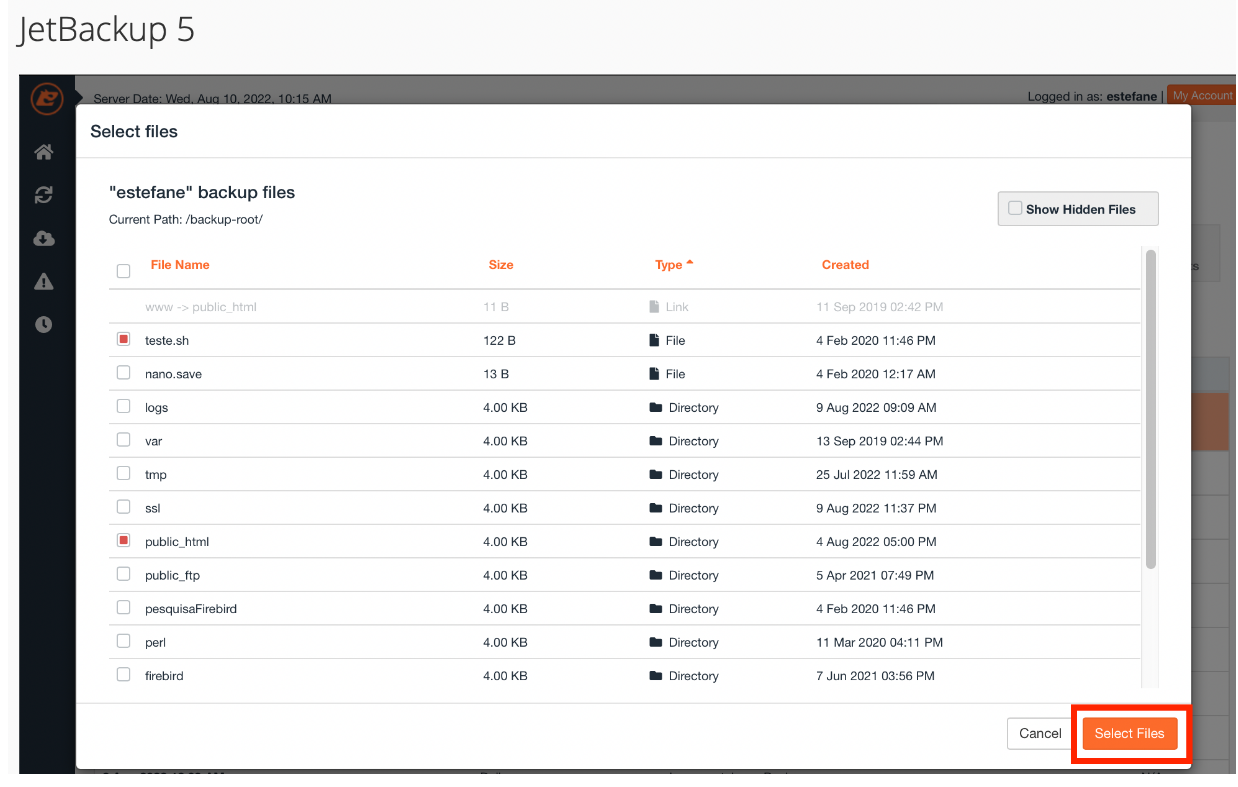Cancel the file selection dialog
Image resolution: width=1238 pixels, height=787 pixels.
[1040, 733]
